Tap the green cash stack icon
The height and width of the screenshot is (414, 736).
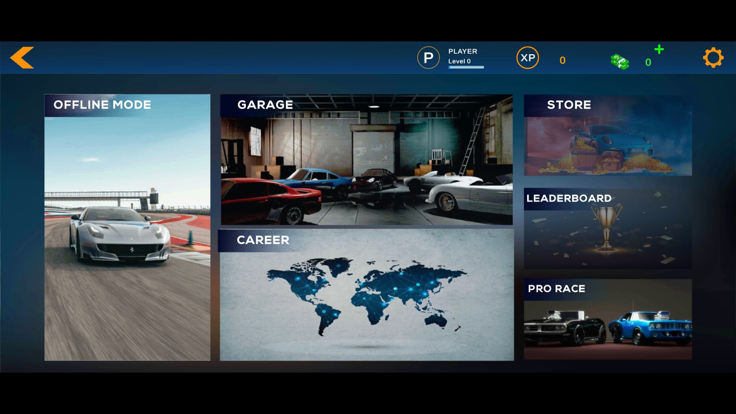(x=620, y=62)
